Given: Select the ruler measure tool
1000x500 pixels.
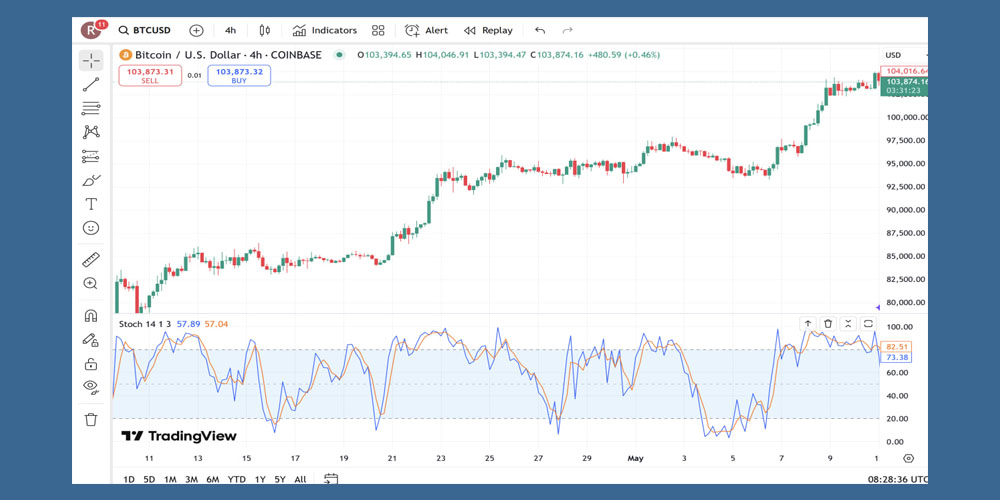Looking at the screenshot, I should tap(91, 260).
